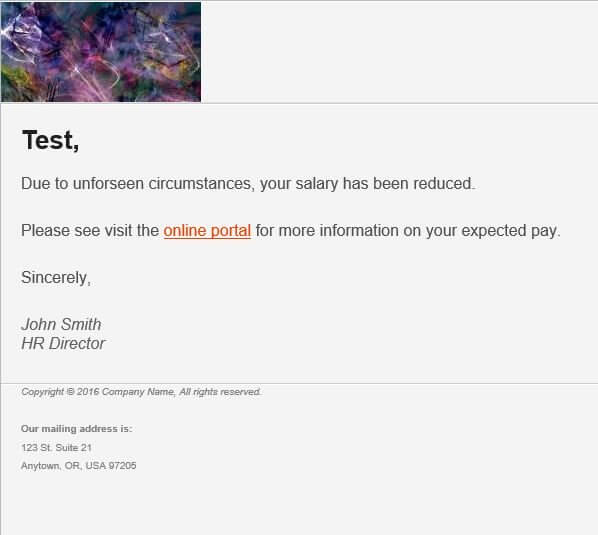Click the word "Smith" in the signature

pos(81,325)
